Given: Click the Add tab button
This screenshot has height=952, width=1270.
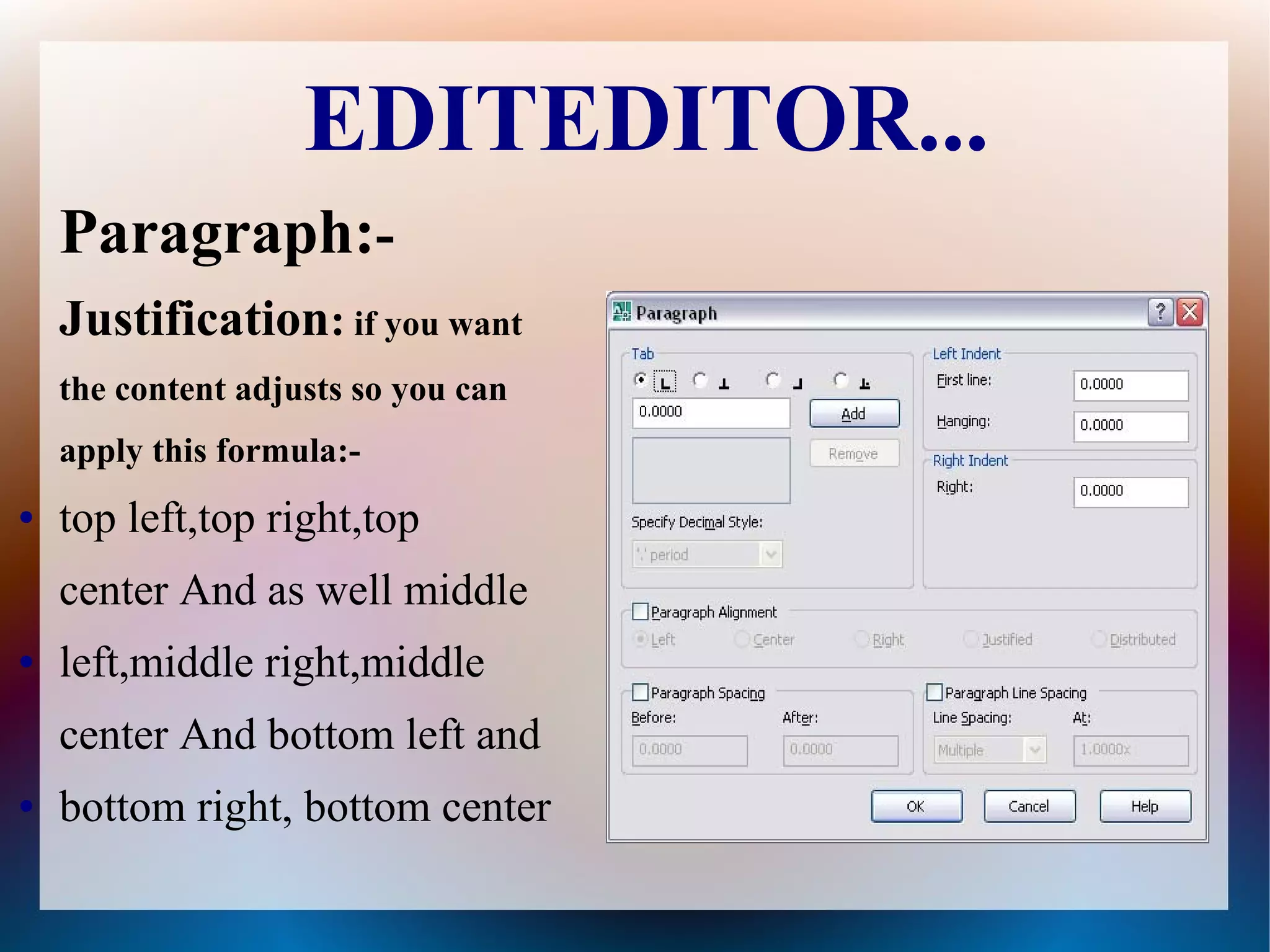Looking at the screenshot, I should tap(854, 414).
